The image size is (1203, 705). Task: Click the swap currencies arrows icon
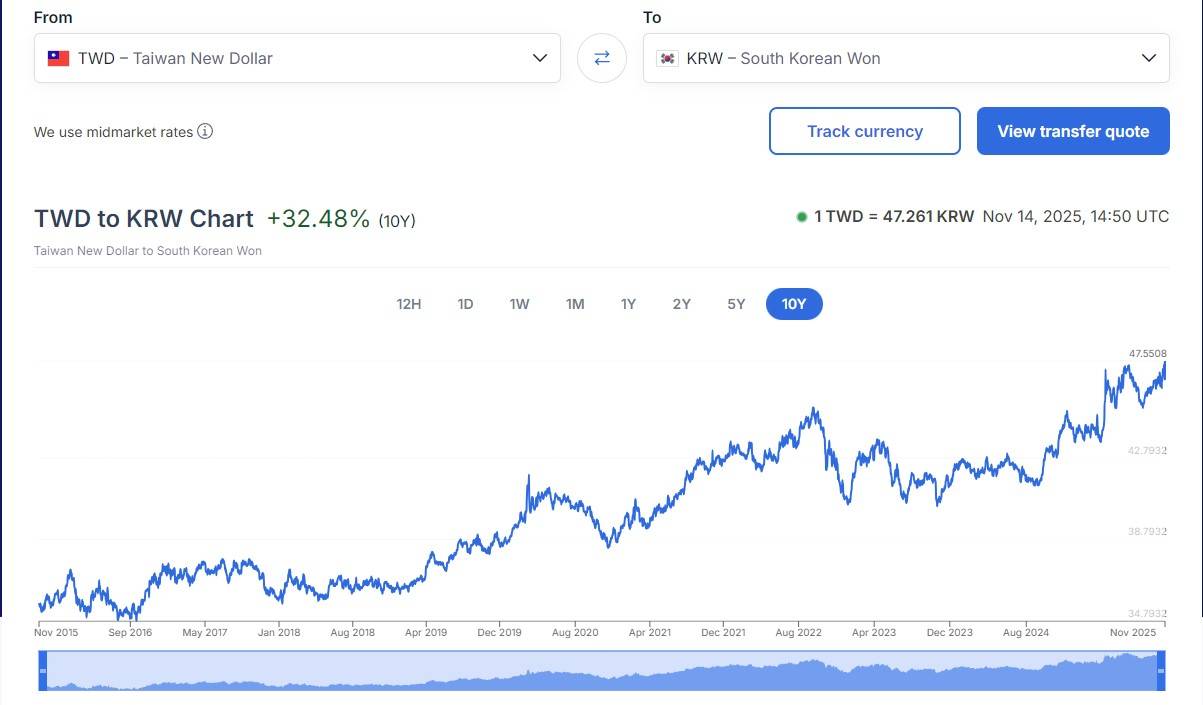602,58
